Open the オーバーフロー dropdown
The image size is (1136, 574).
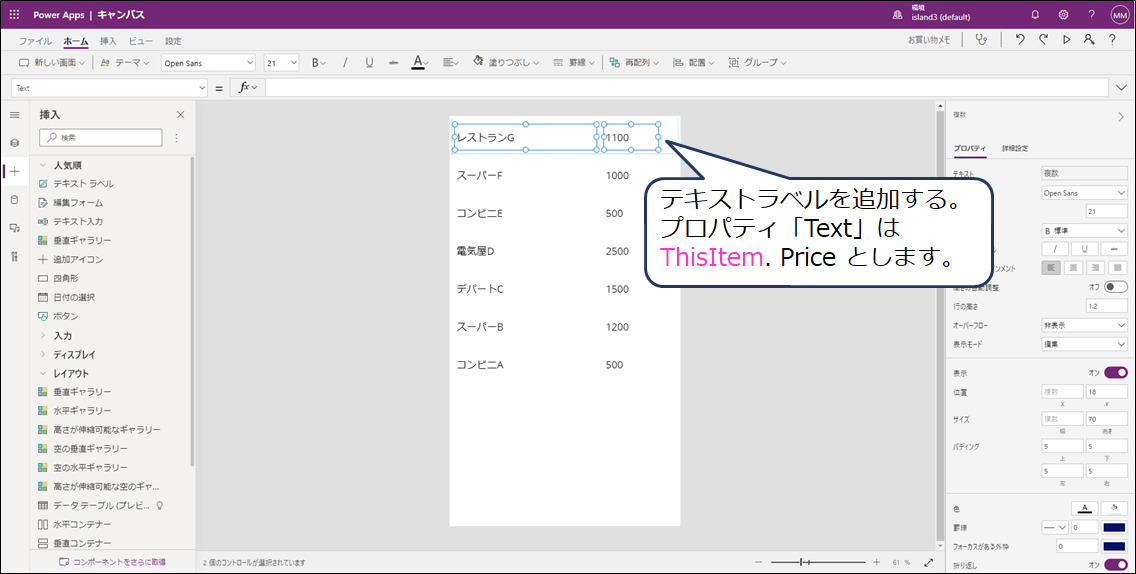tap(1085, 325)
